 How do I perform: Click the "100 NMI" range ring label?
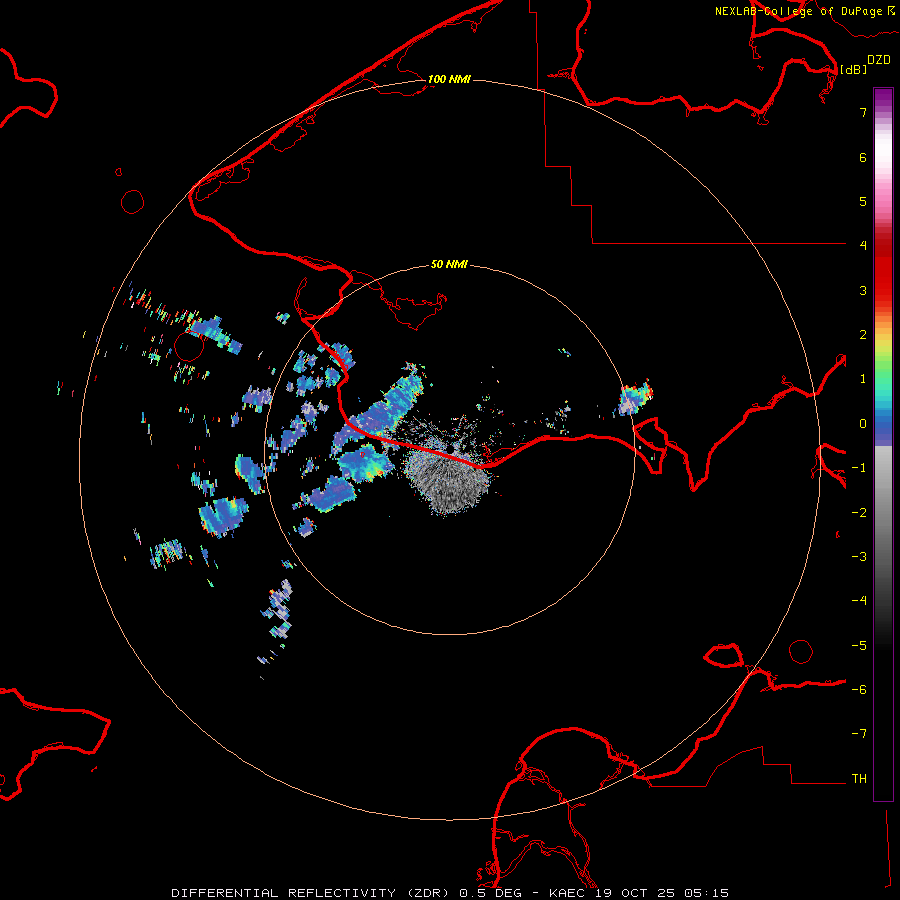pos(449,79)
